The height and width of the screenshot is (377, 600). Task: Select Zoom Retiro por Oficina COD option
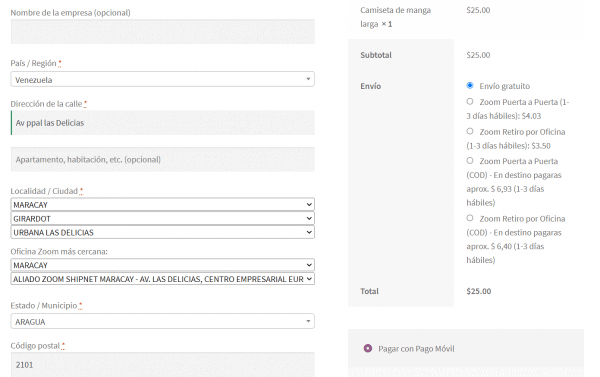coord(470,218)
